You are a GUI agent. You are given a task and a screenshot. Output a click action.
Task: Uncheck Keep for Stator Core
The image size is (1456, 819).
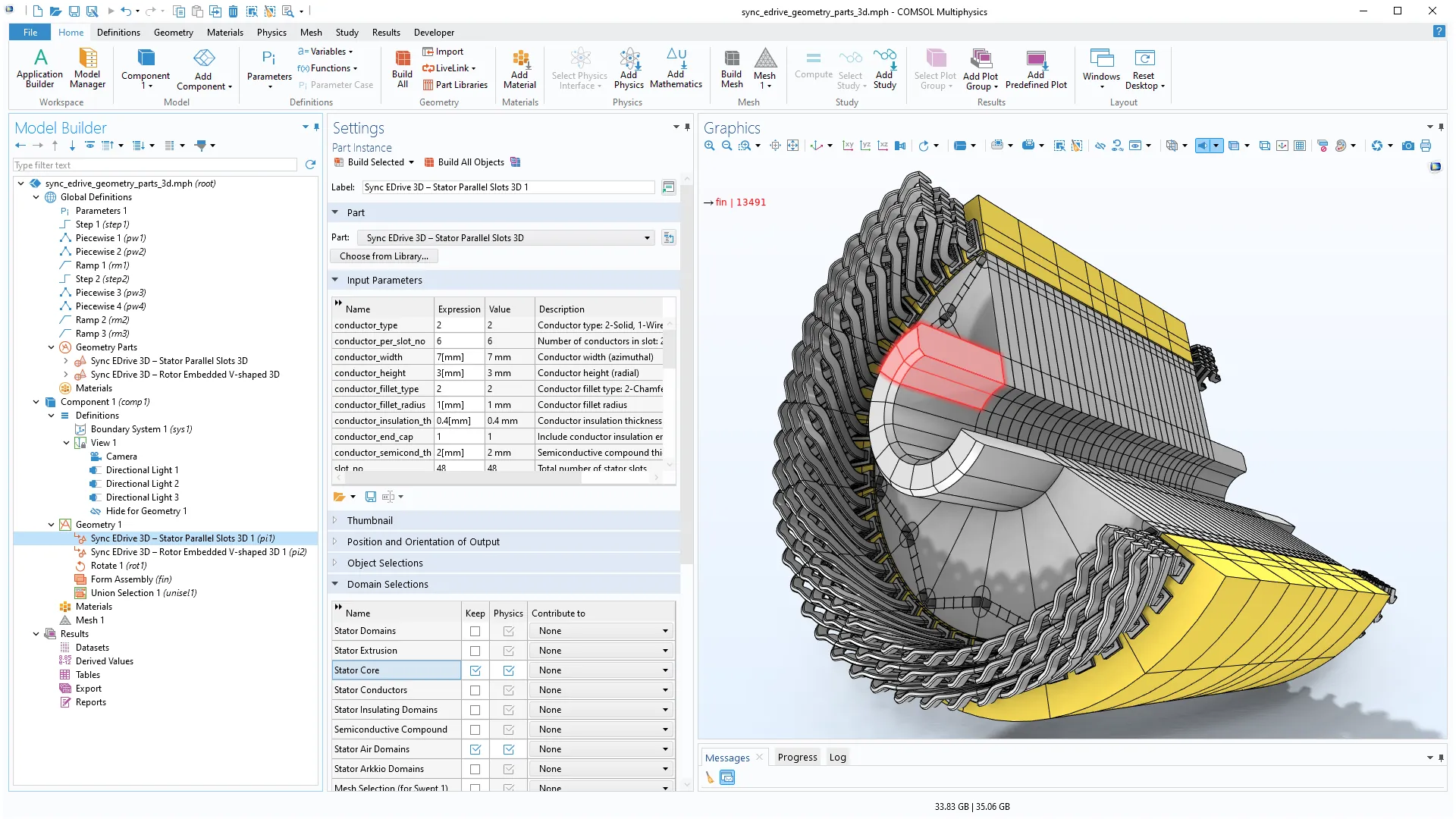475,670
